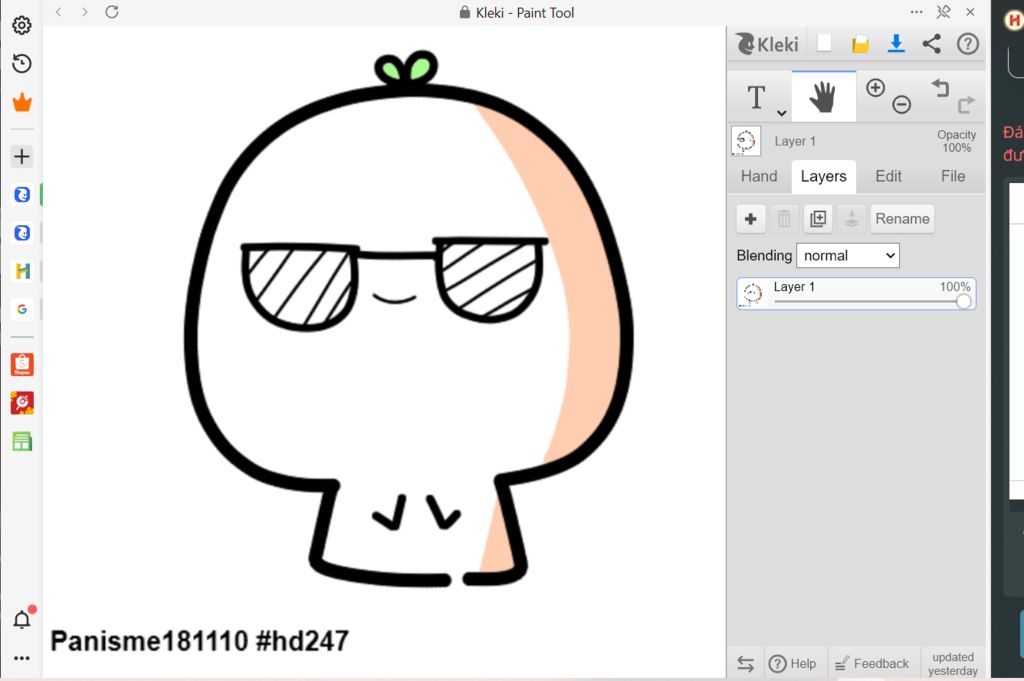Open the Feedback link
1024x681 pixels.
(872, 663)
